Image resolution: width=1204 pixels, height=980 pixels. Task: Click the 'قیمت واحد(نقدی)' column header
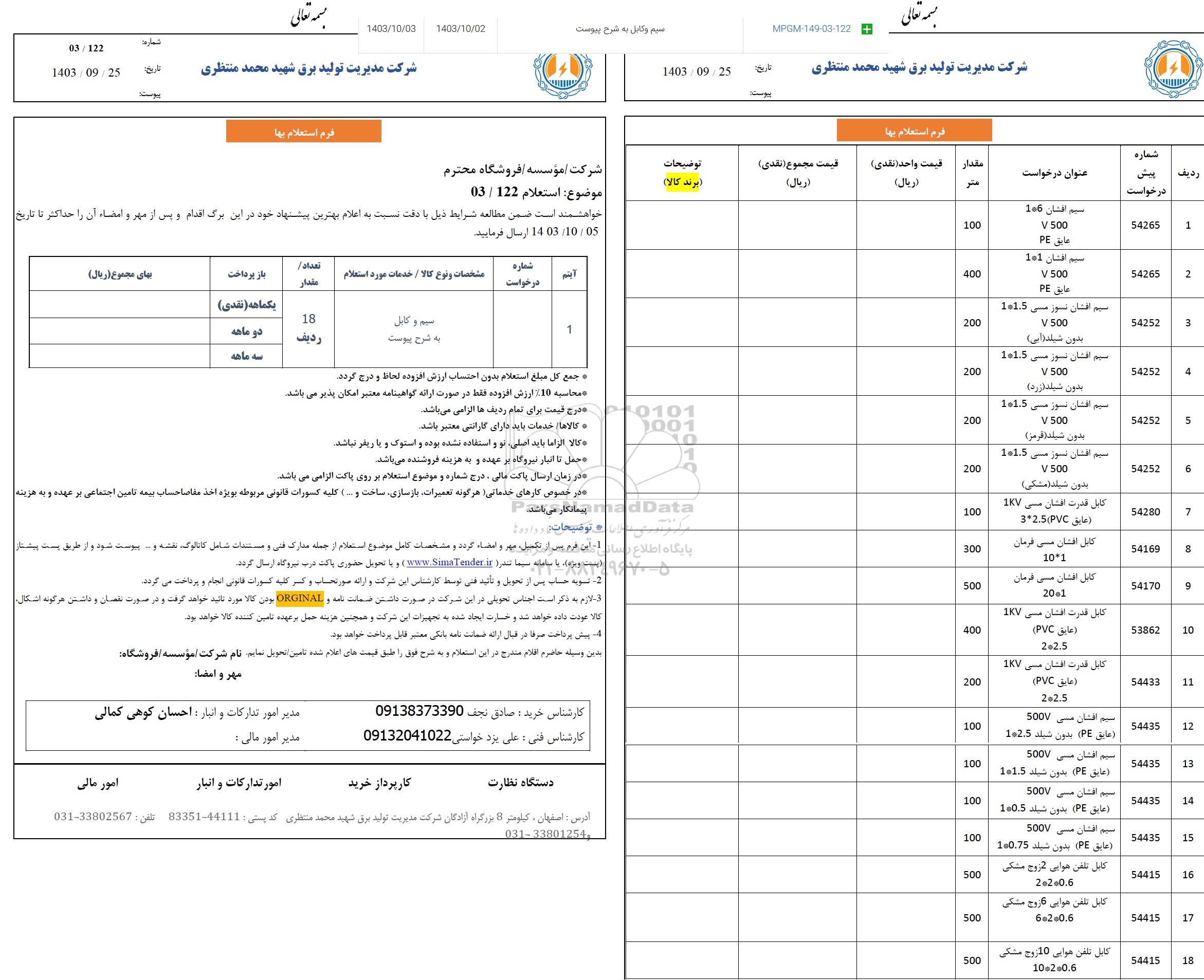coord(906,172)
